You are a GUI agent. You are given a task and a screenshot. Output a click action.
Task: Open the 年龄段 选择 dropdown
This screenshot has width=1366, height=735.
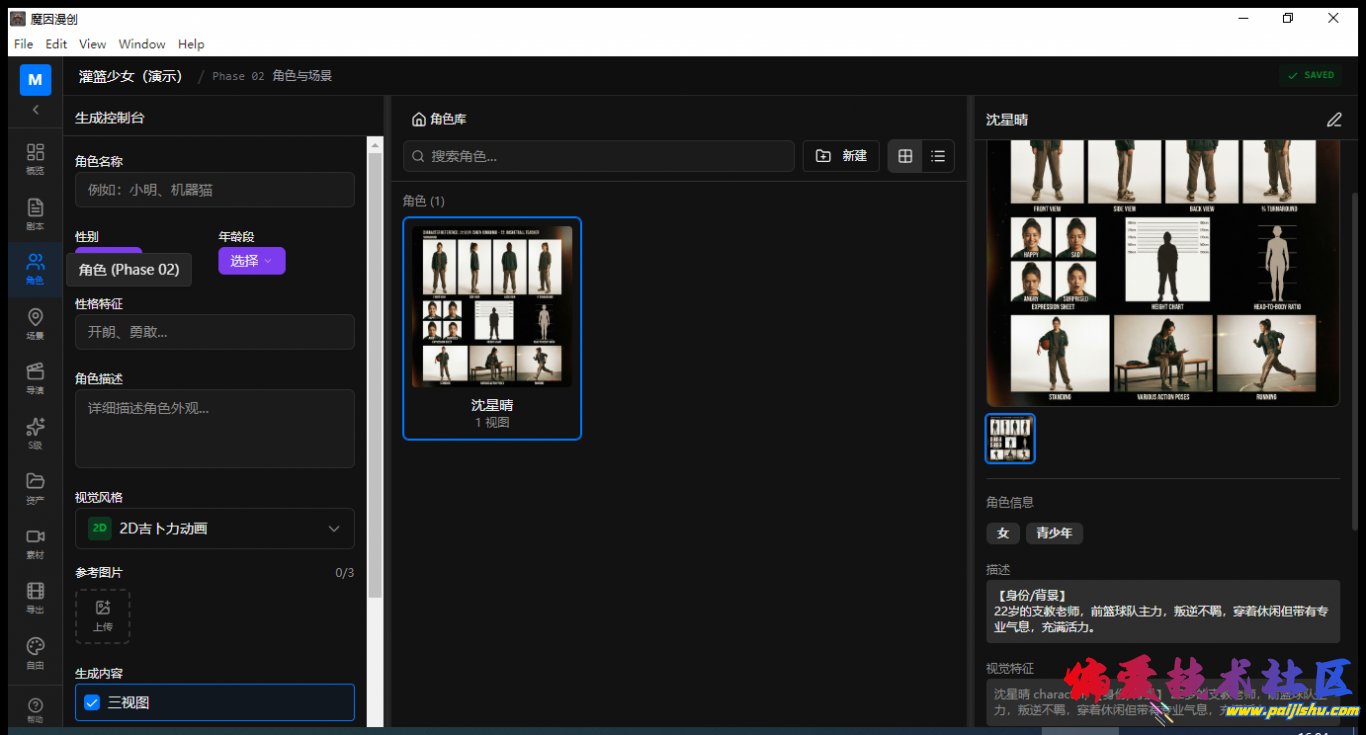[251, 260]
